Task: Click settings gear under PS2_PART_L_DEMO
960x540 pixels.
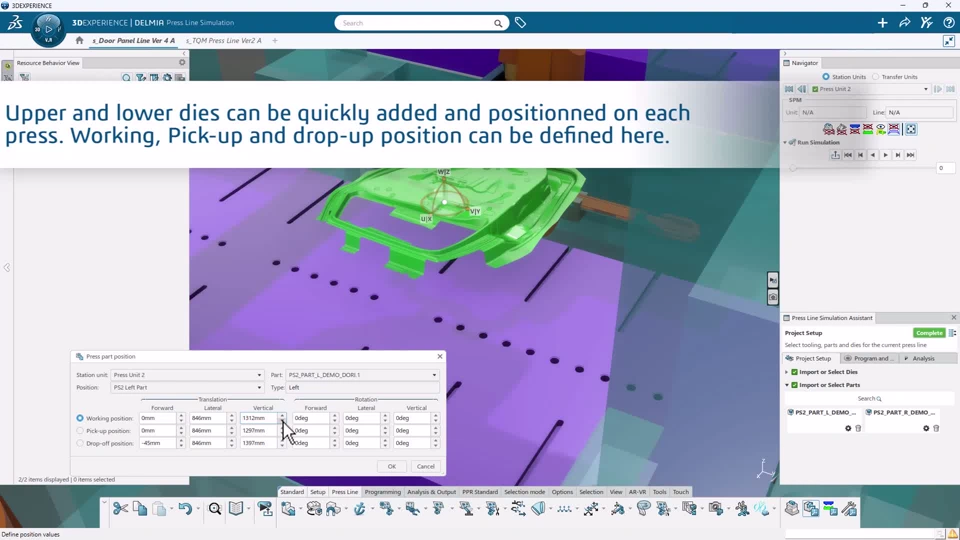Action: (x=848, y=429)
